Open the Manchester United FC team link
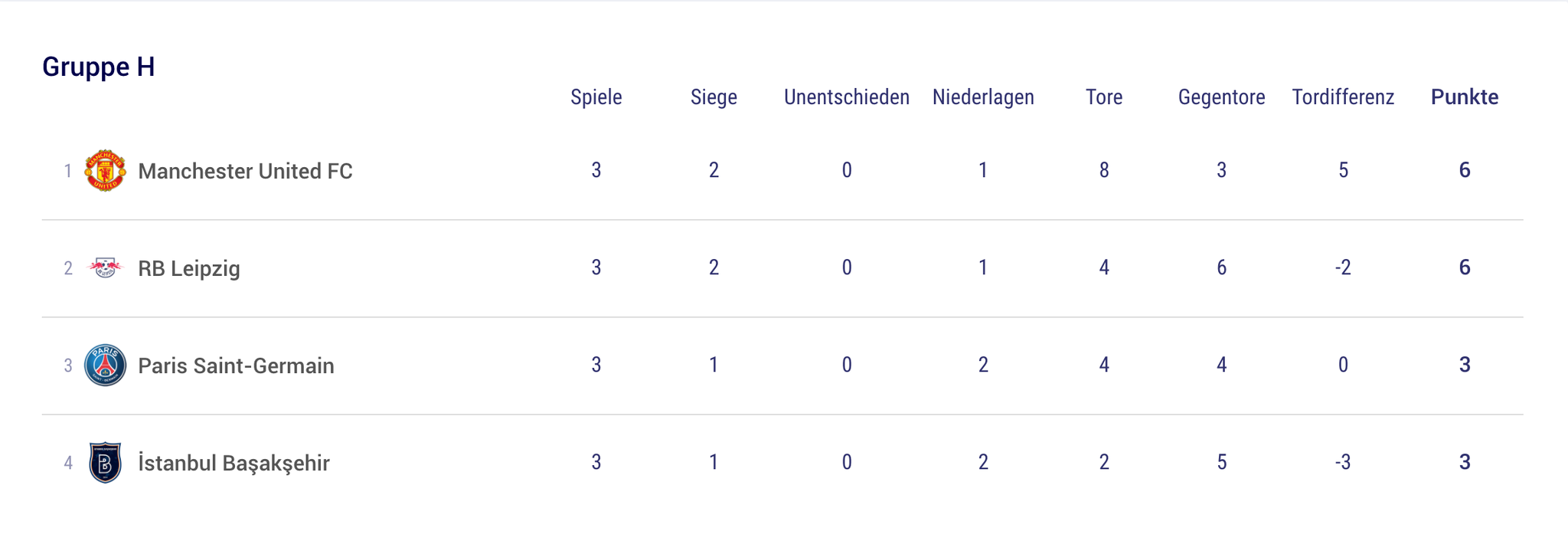Image resolution: width=1568 pixels, height=541 pixels. (245, 171)
